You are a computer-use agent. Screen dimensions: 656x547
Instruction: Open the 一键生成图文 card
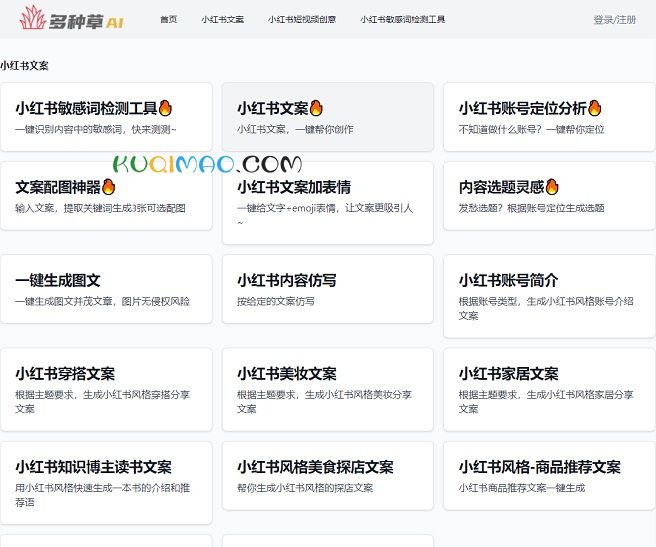[106, 289]
